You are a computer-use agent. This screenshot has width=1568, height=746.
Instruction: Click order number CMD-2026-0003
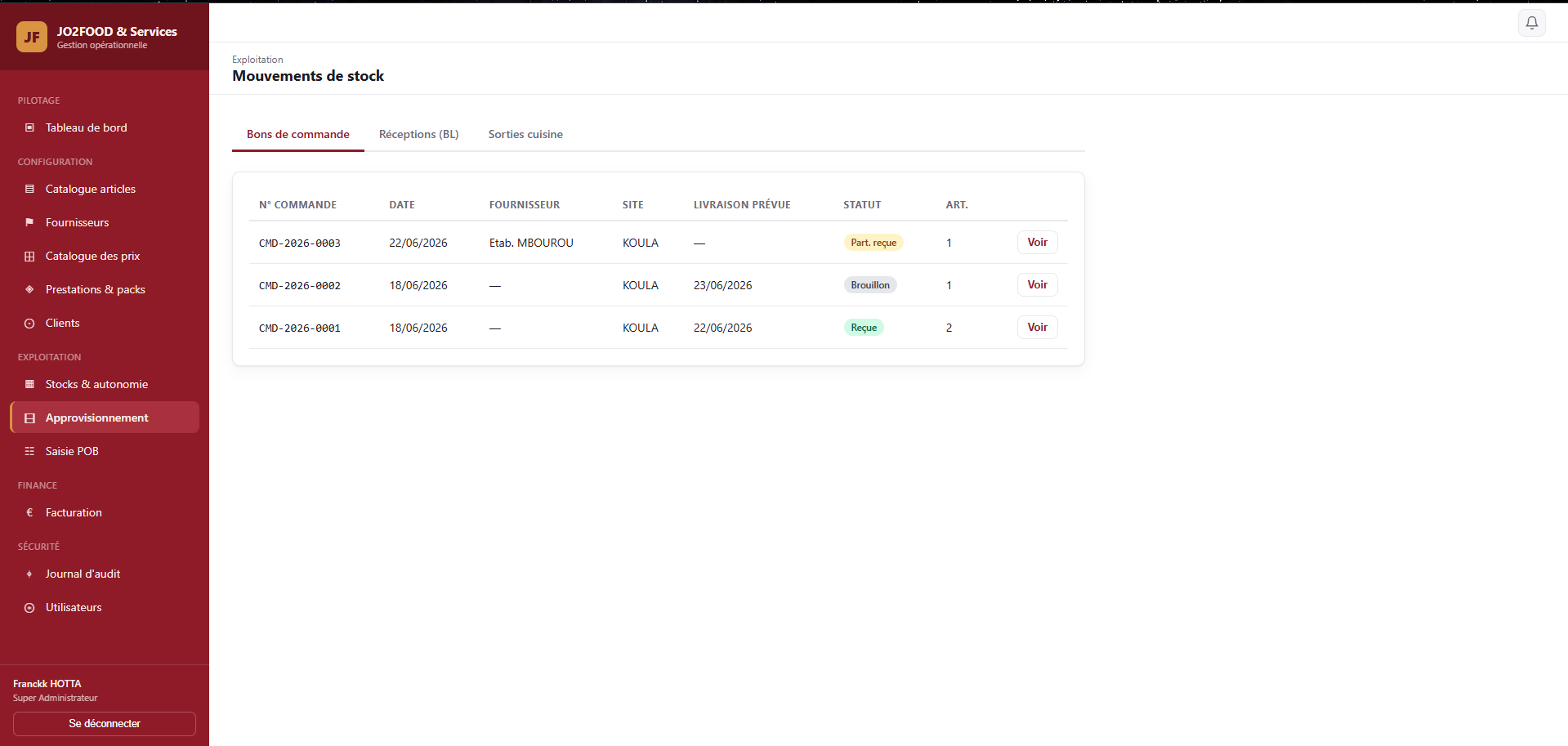coord(300,243)
